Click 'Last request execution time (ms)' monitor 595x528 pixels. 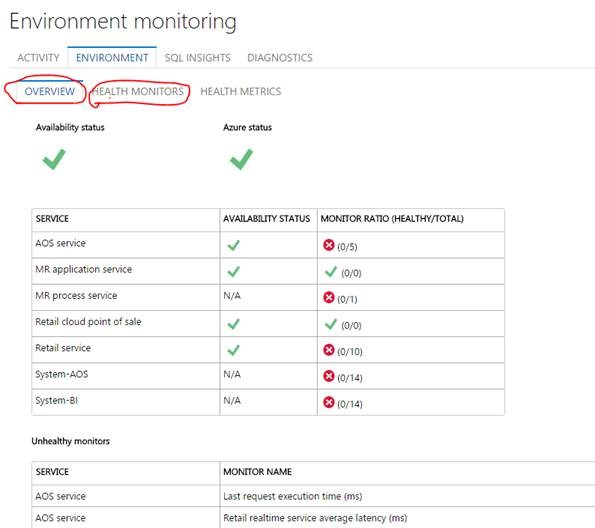click(x=293, y=496)
